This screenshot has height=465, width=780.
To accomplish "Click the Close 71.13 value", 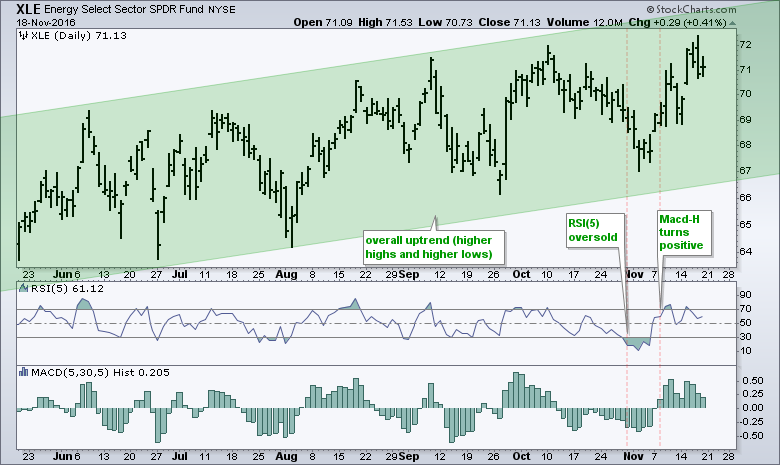I will coord(510,22).
